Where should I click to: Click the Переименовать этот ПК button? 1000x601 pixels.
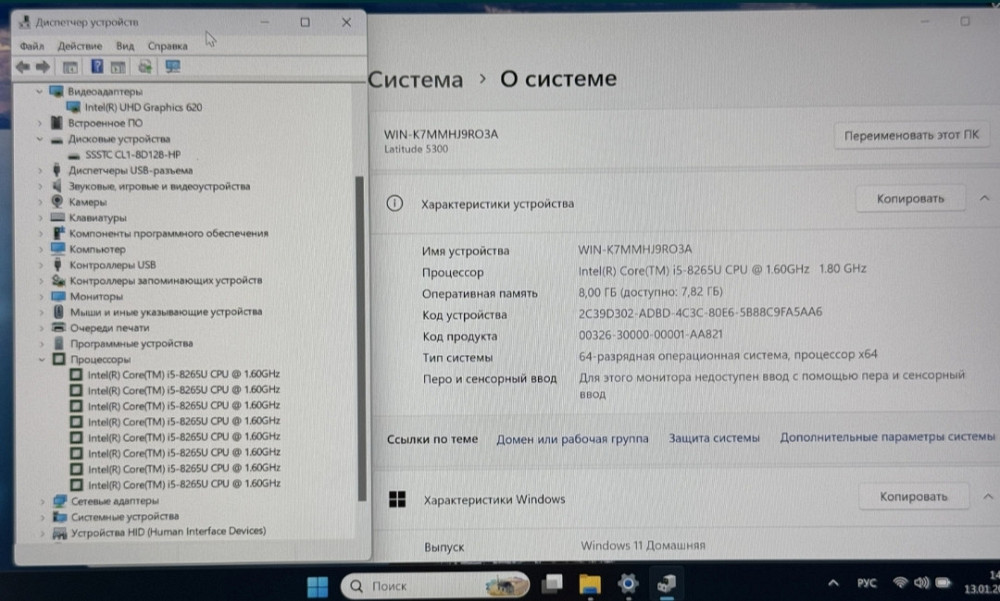(x=913, y=135)
